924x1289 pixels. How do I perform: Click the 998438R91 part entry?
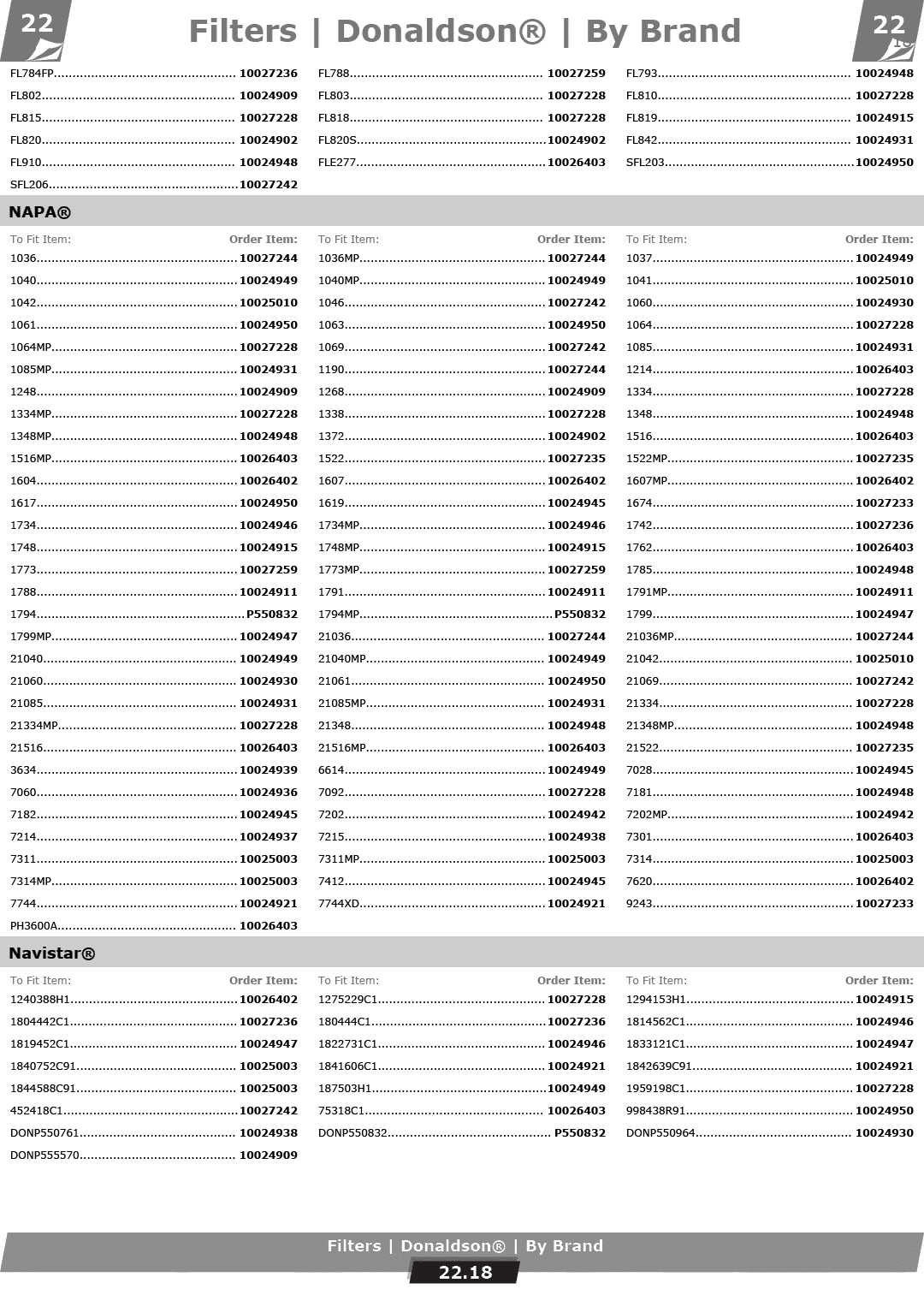coord(655,1110)
